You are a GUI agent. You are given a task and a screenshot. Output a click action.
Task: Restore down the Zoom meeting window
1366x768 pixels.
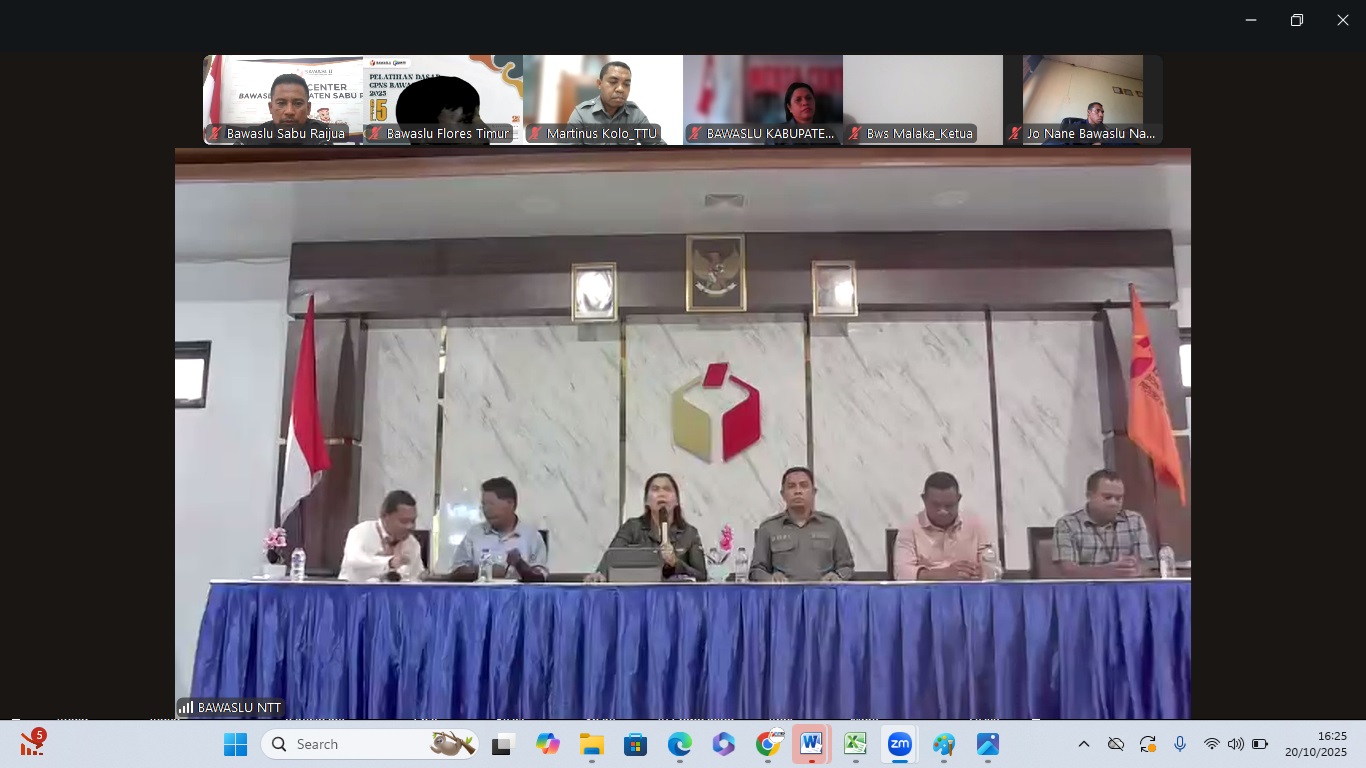coord(1296,20)
